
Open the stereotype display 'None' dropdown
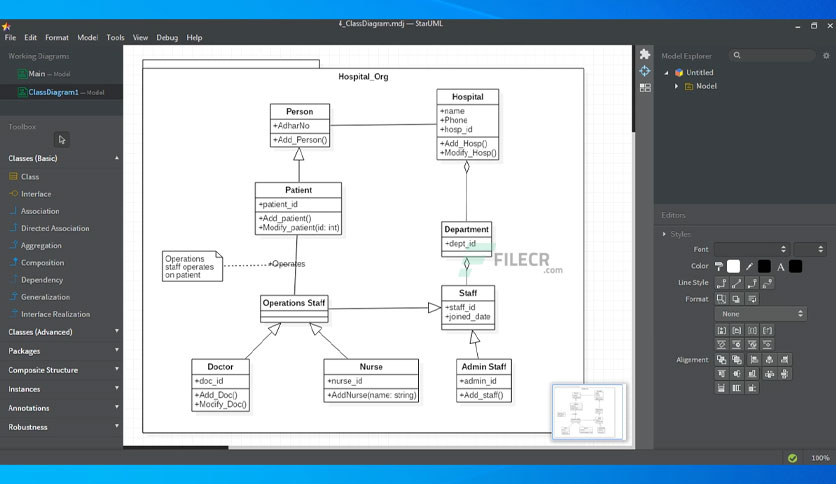(760, 314)
